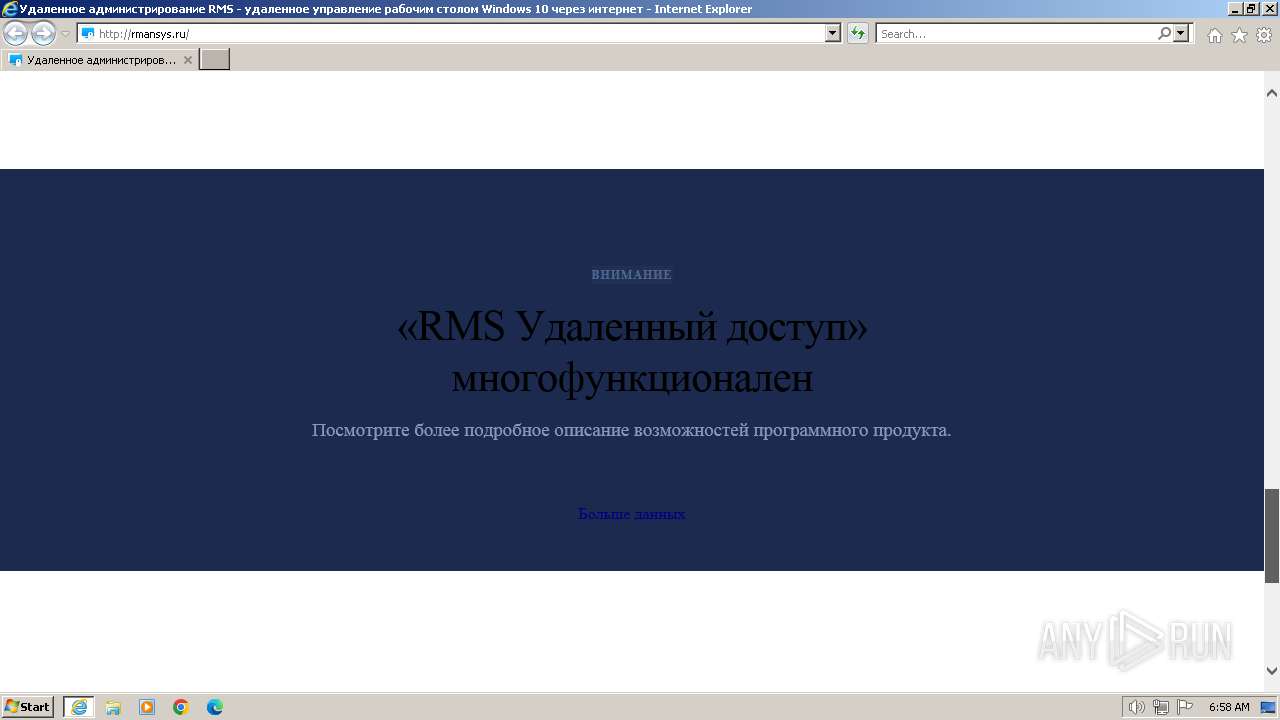Go back with the browser Back arrow
1280x720 pixels.
click(x=16, y=34)
